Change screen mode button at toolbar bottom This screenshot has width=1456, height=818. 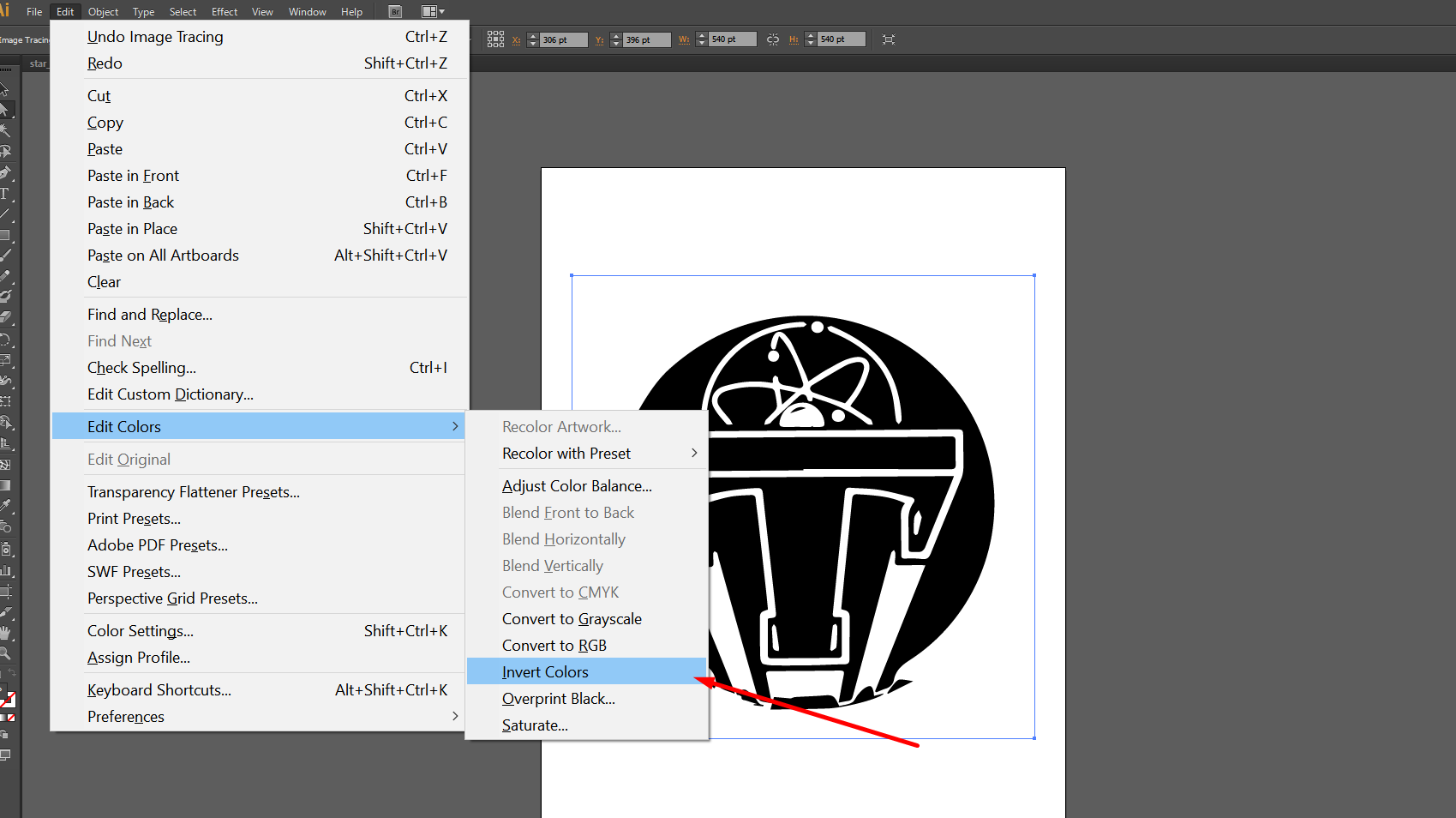click(x=5, y=755)
